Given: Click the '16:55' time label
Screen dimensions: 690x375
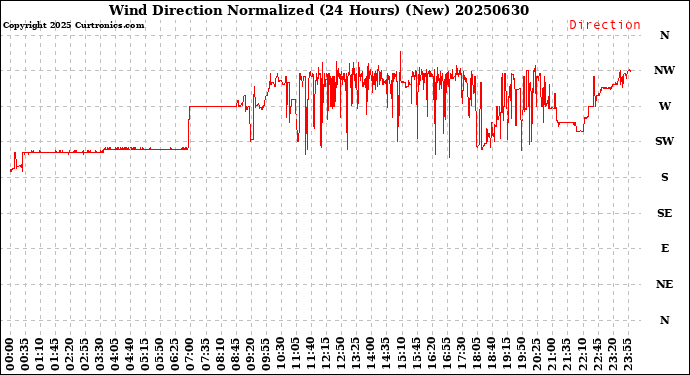Looking at the screenshot, I should 446,354.
